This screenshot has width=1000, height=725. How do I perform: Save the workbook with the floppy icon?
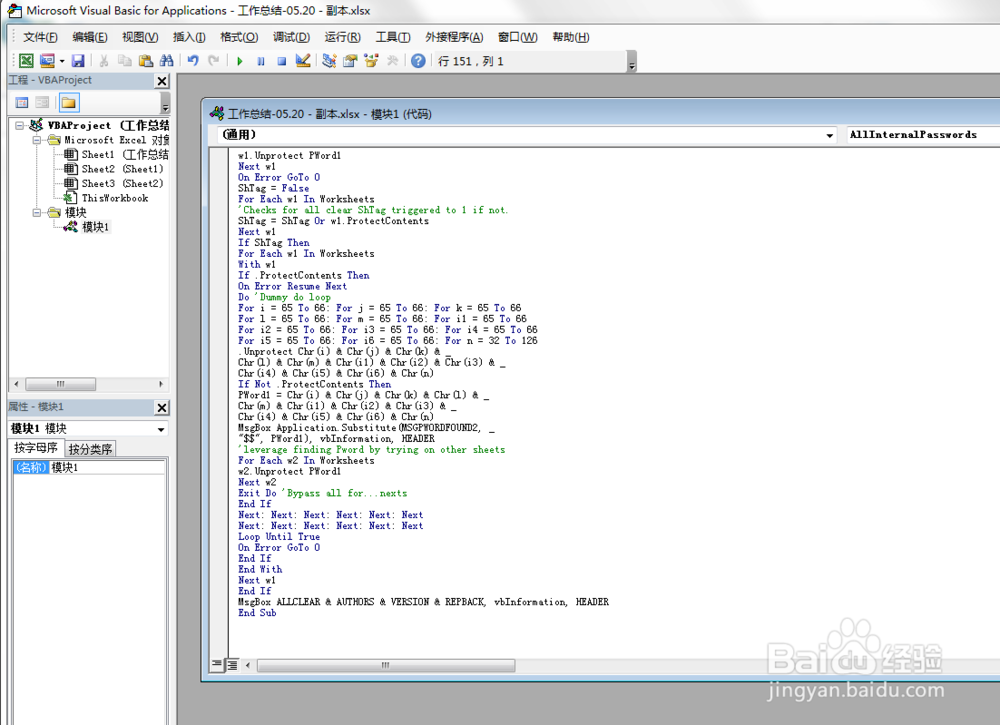[78, 61]
